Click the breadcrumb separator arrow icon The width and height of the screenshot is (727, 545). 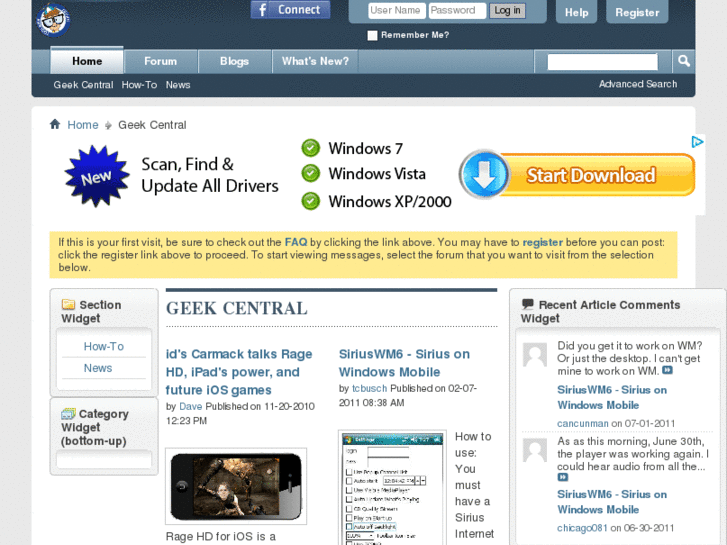108,125
